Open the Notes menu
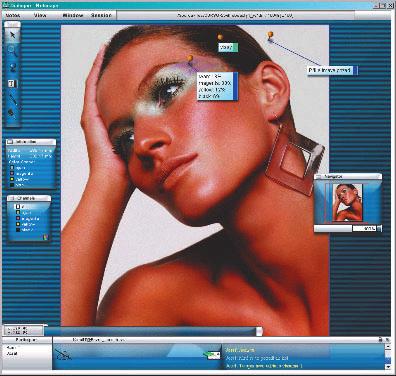The height and width of the screenshot is (376, 396). pos(13,15)
